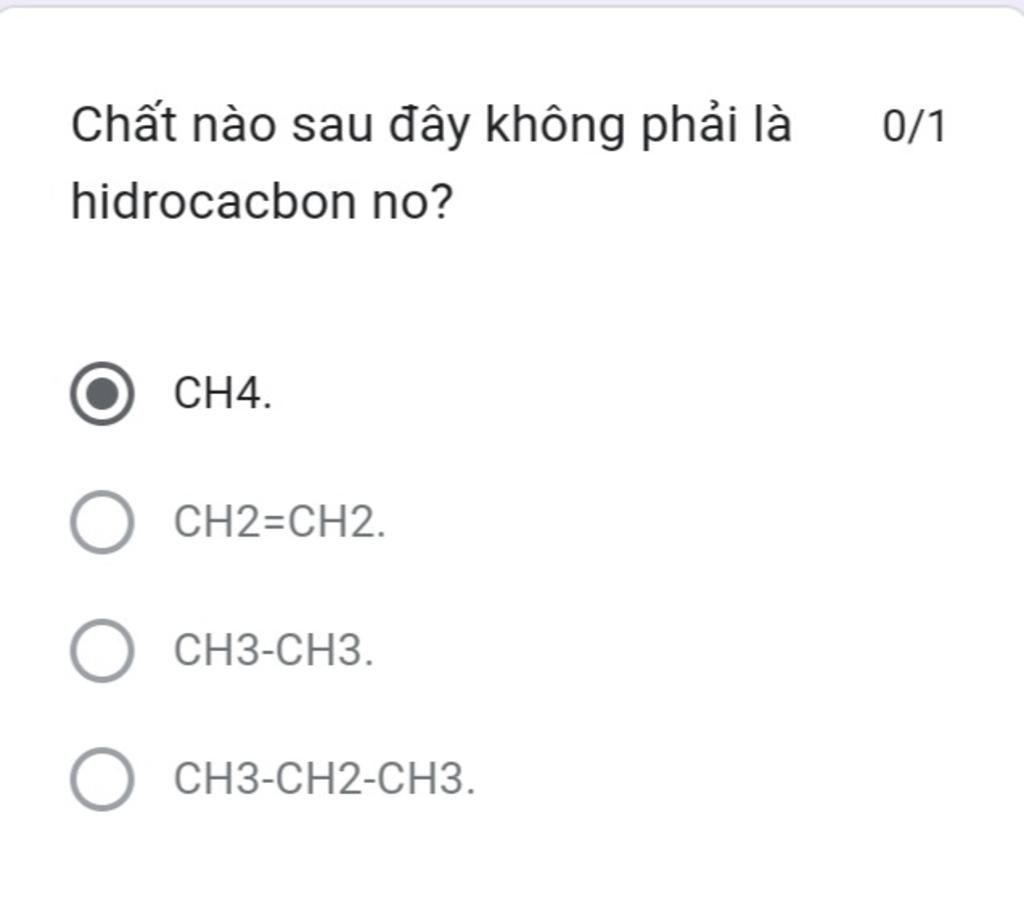Click the words 'hidrocacbon no?' in question
This screenshot has width=1024, height=924.
pos(262,201)
